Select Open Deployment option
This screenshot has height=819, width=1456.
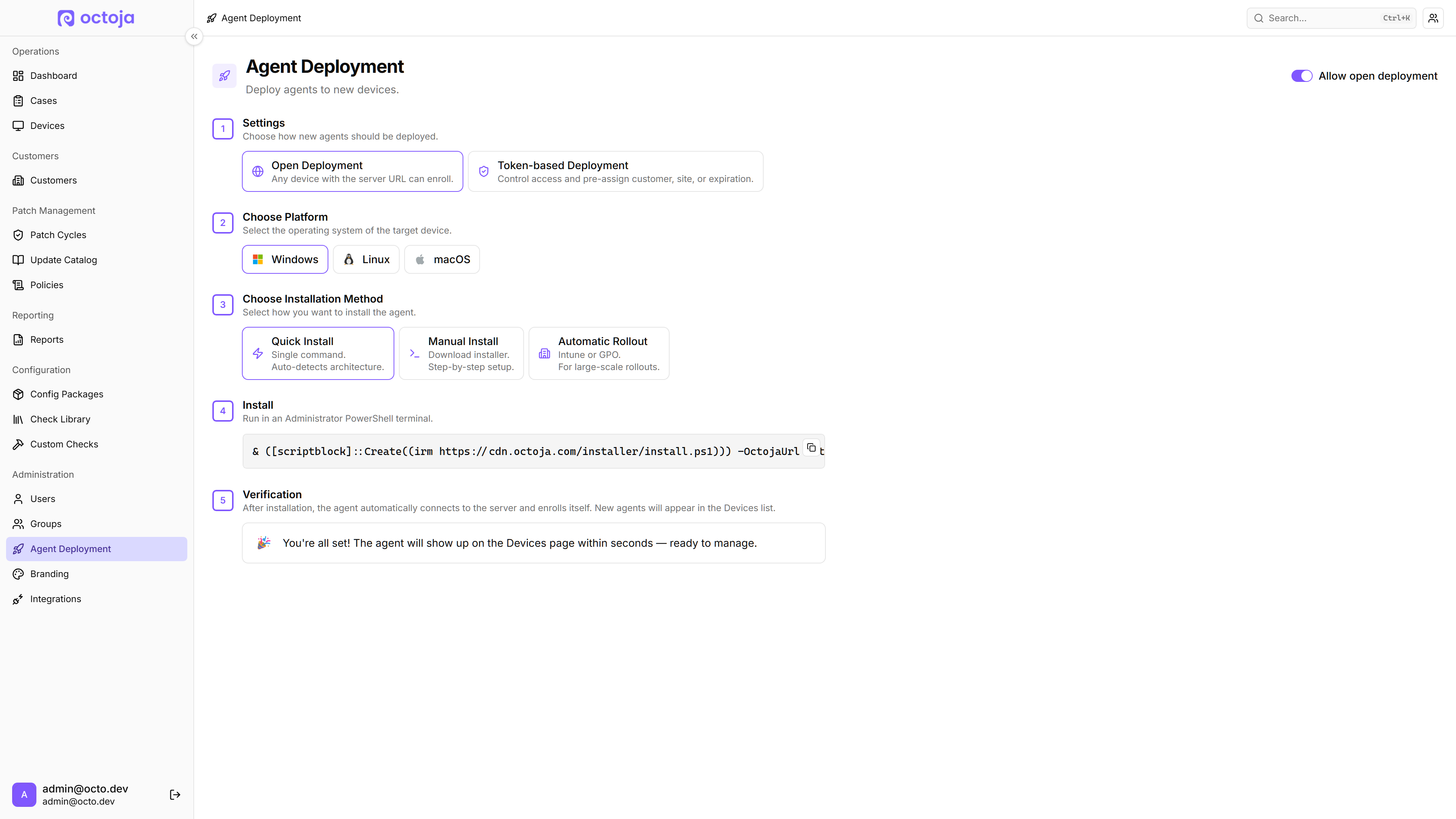(x=353, y=171)
